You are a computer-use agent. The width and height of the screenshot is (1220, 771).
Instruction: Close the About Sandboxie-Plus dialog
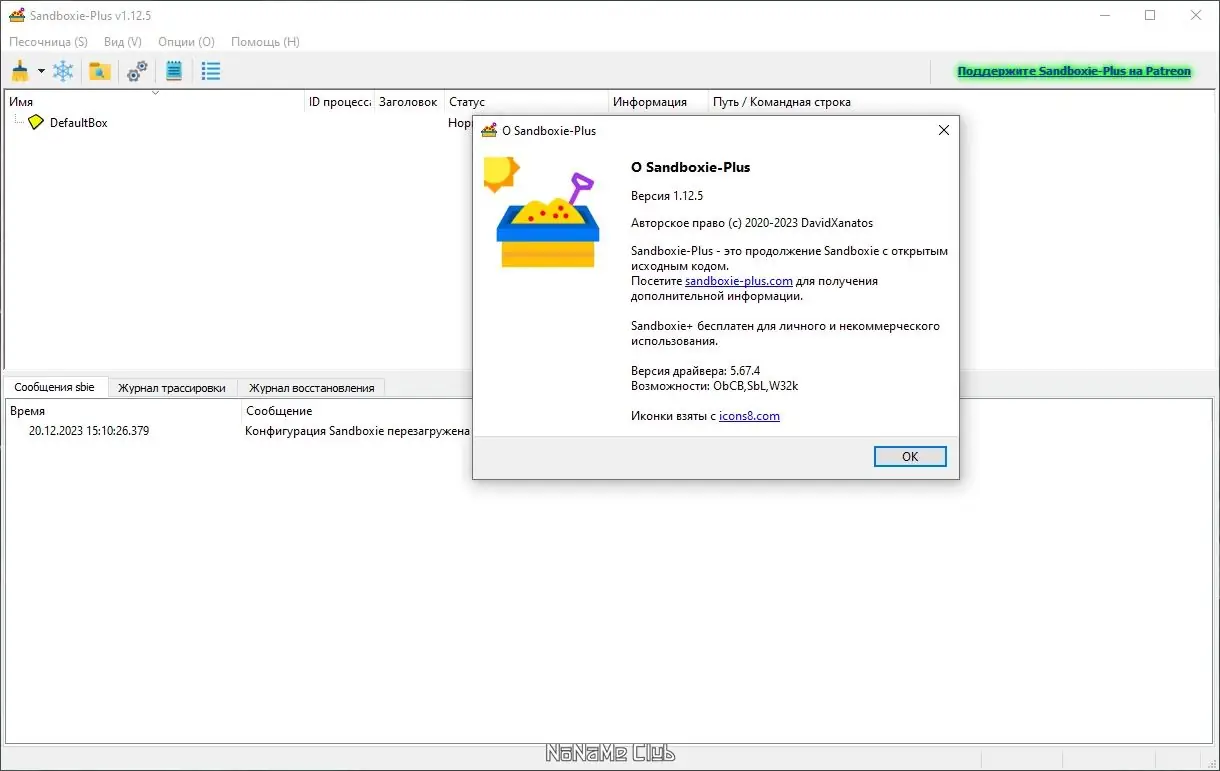point(943,130)
